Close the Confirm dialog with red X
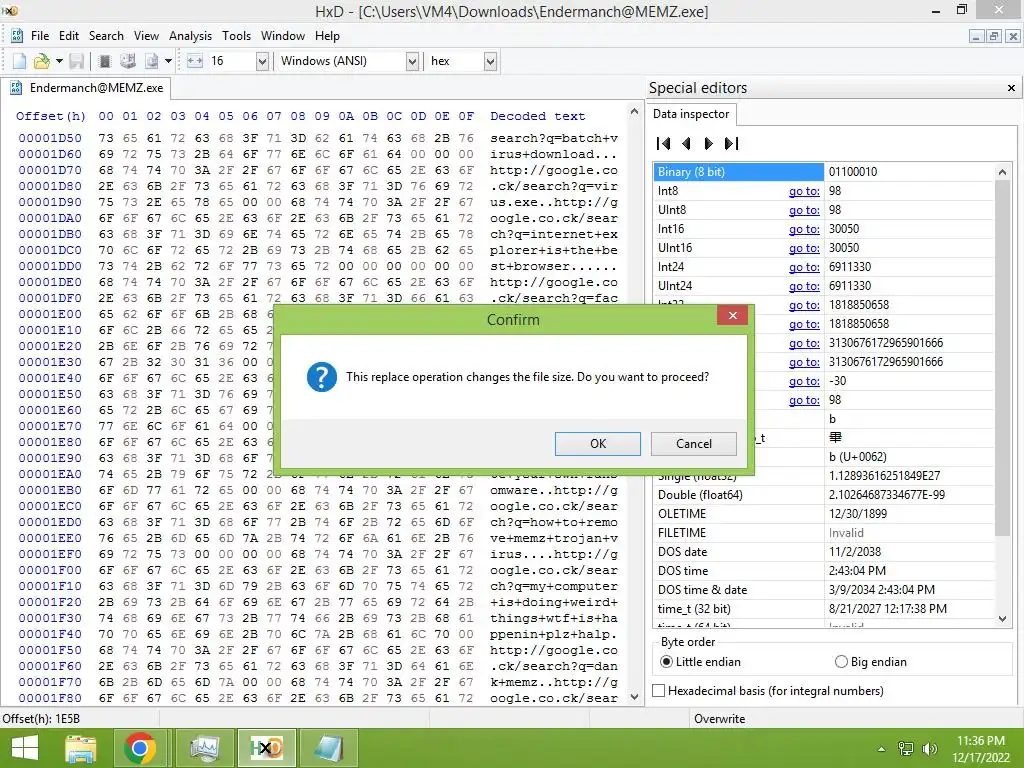Screen dimensions: 1024x768 point(732,315)
